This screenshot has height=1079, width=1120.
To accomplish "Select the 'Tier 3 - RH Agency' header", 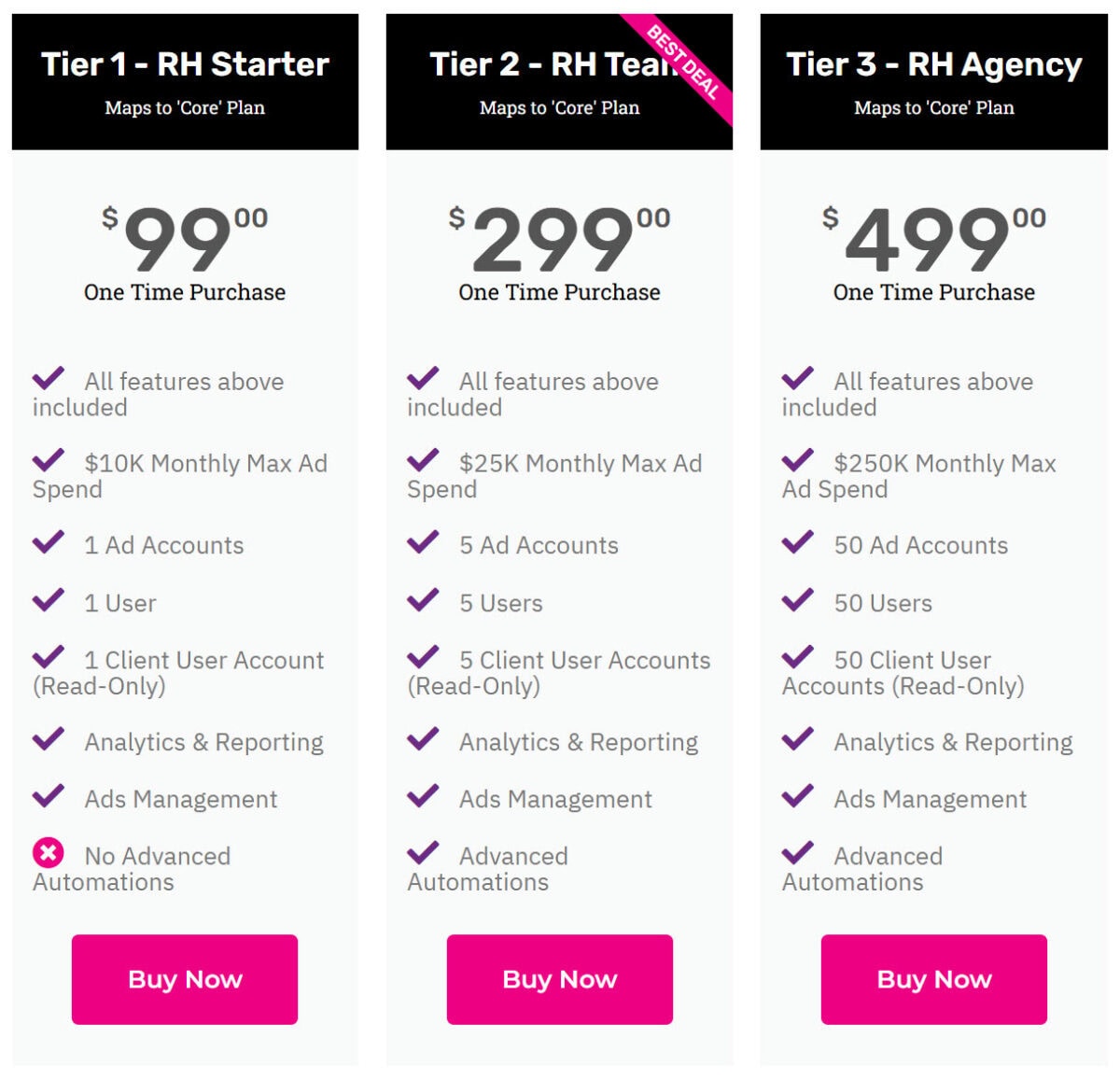I will 932,65.
